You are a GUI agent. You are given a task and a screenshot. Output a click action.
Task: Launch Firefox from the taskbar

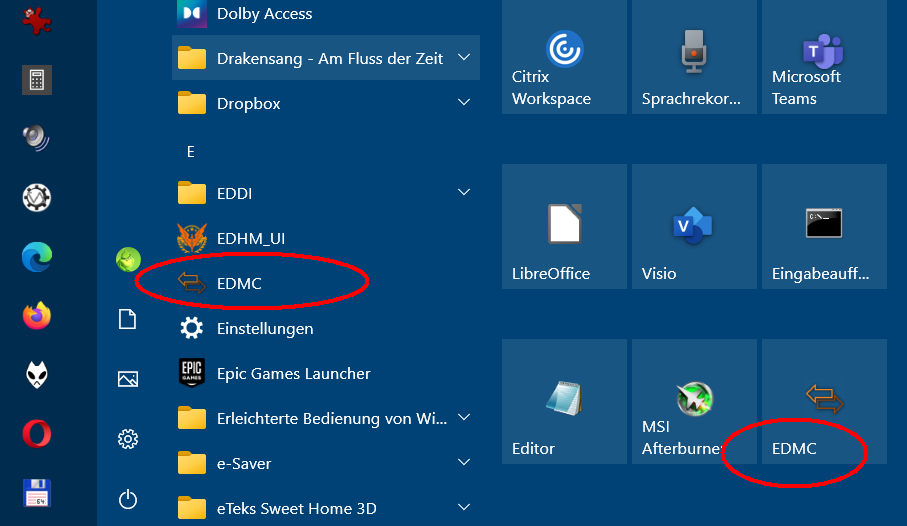(37, 316)
